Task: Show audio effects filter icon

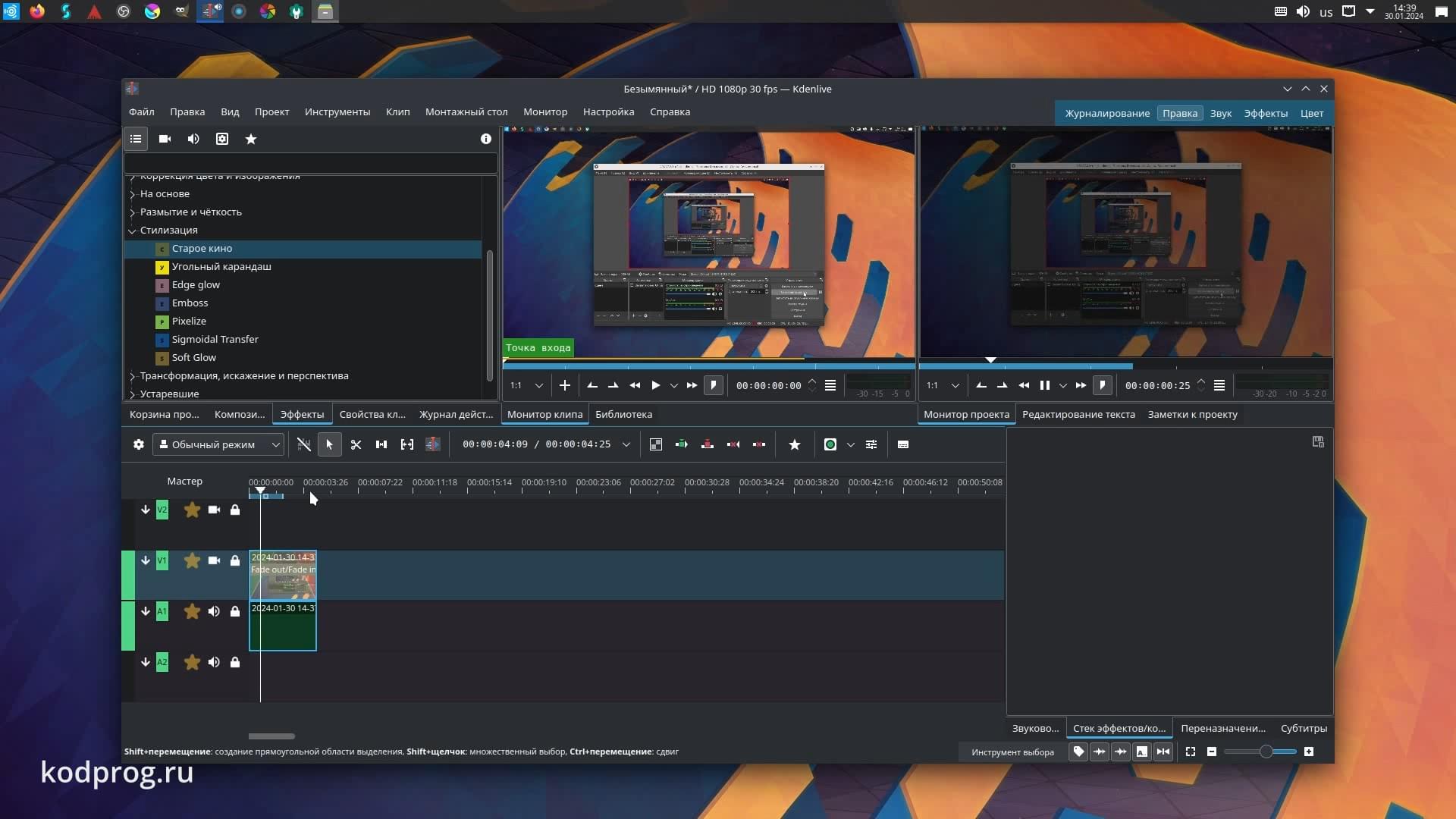Action: [193, 139]
